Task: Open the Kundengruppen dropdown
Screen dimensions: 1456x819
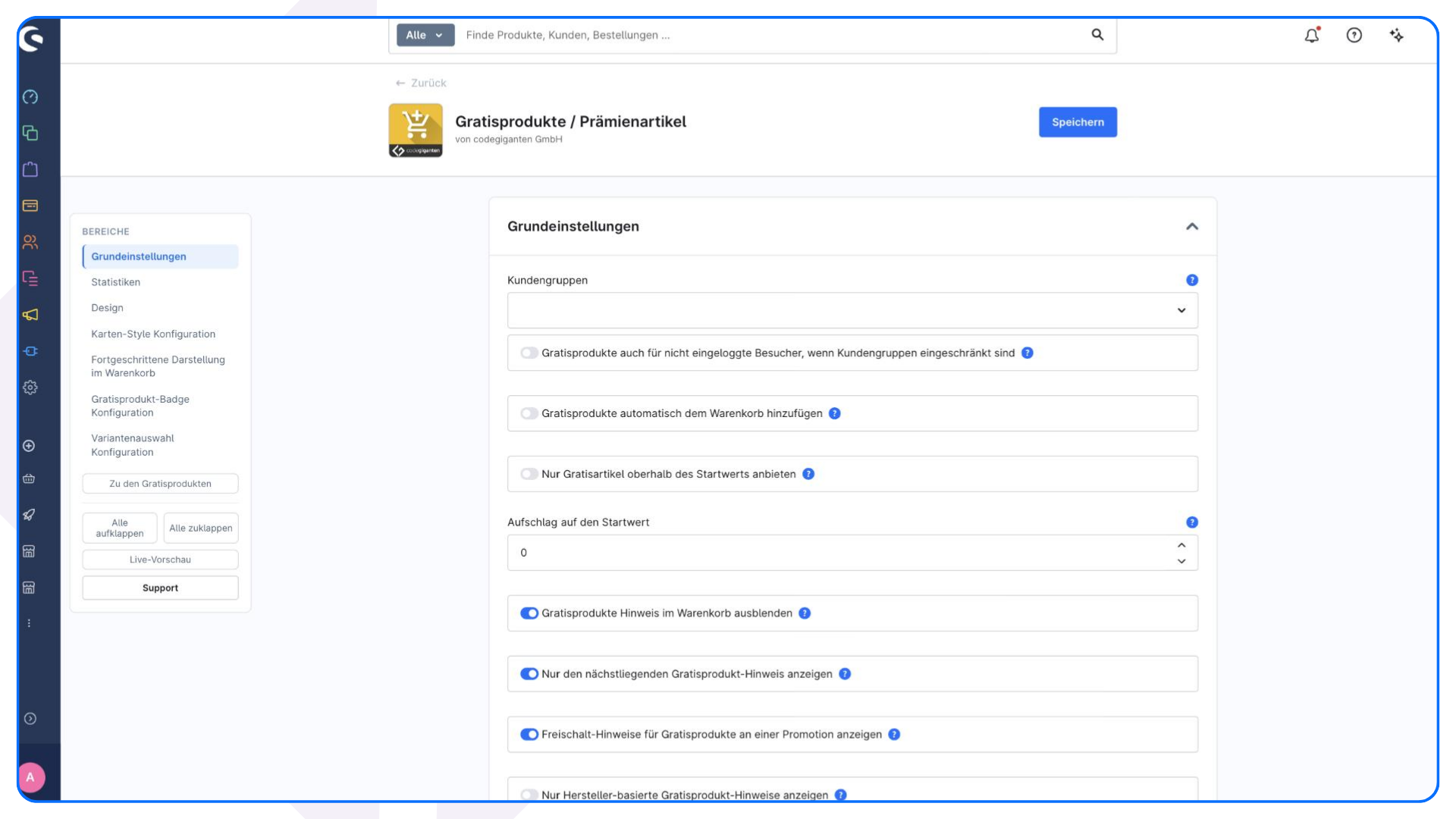Action: (852, 310)
